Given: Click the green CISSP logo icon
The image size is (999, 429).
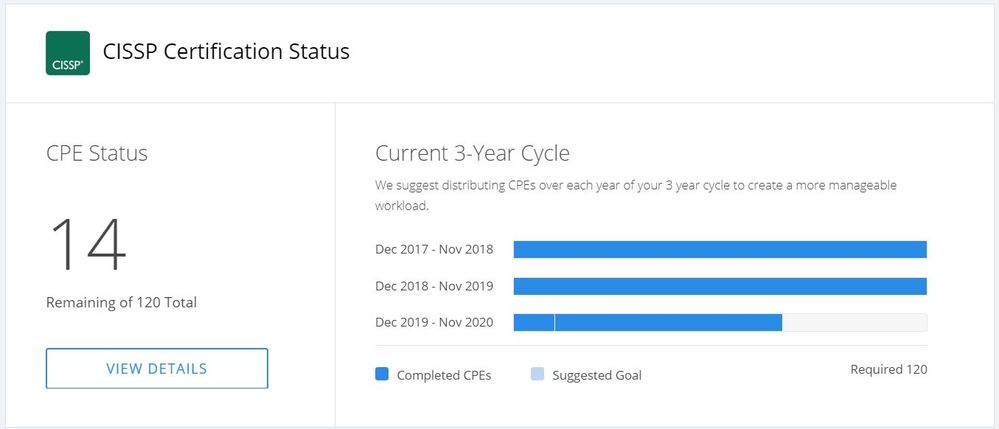Looking at the screenshot, I should pos(68,53).
